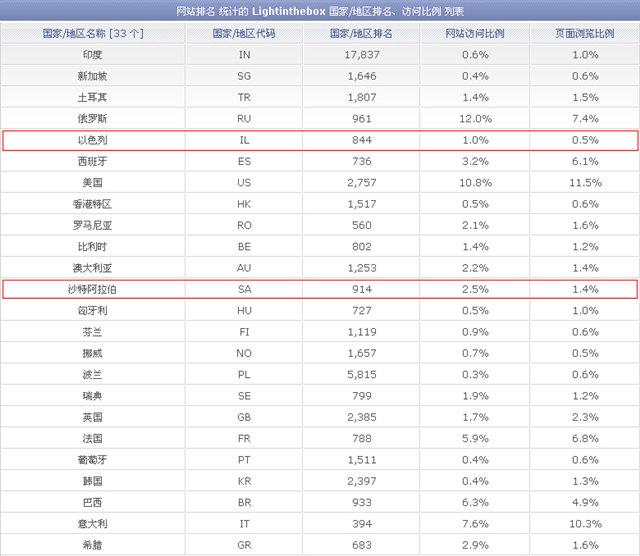Select the 沙特阿拉伯 country cell
Viewport: 640px width, 556px height.
[92, 289]
